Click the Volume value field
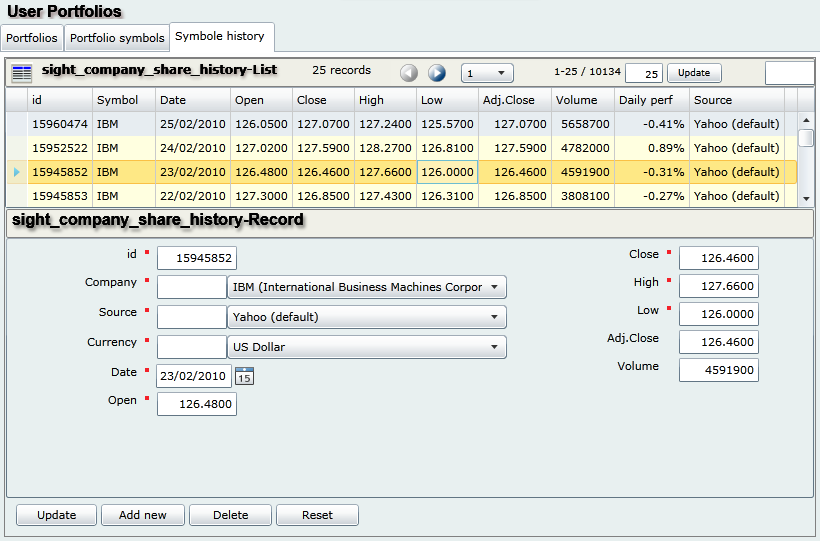Screen dimensions: 820x541 pos(719,370)
